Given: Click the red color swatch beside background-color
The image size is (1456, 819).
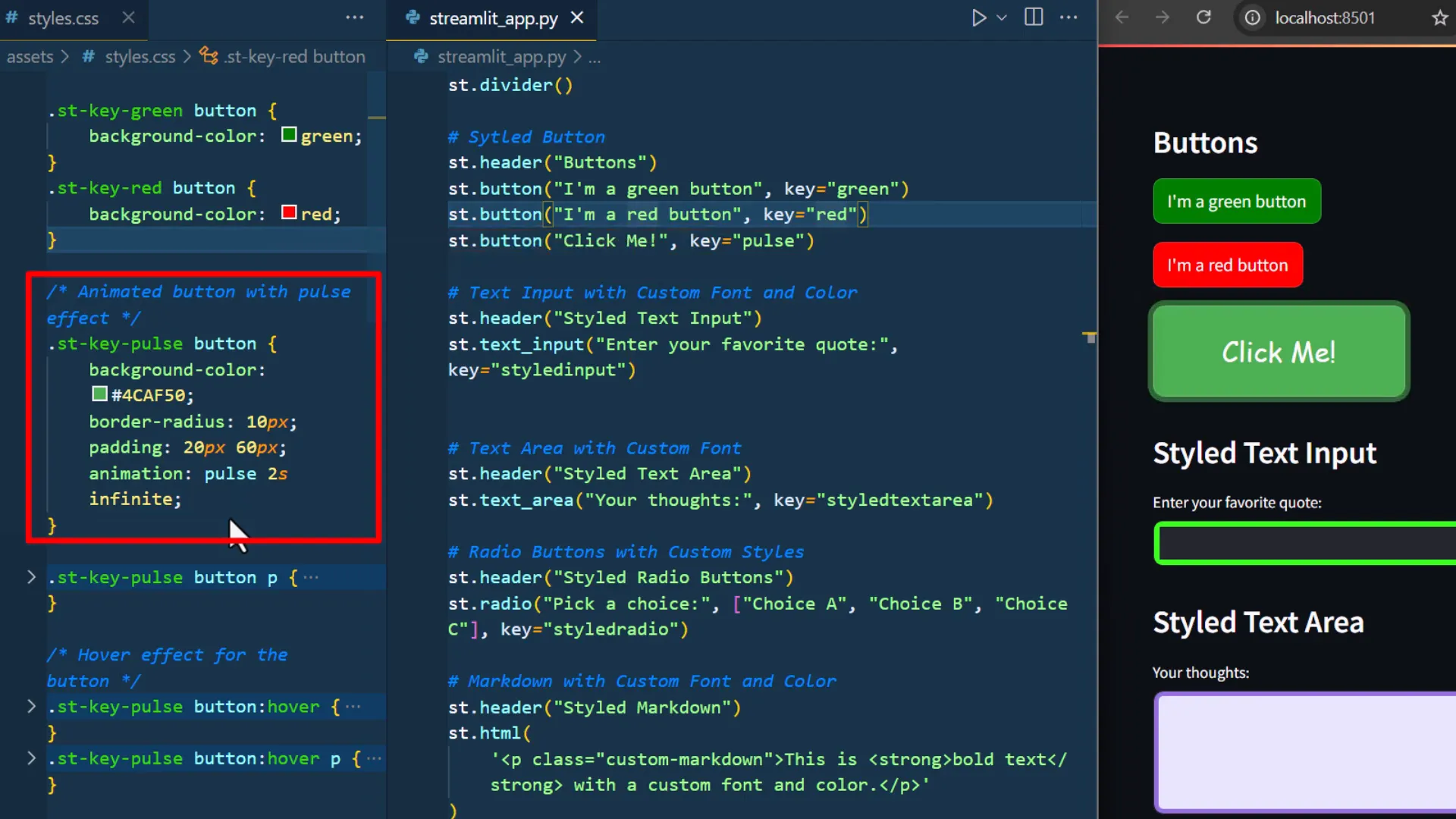Looking at the screenshot, I should (x=288, y=213).
